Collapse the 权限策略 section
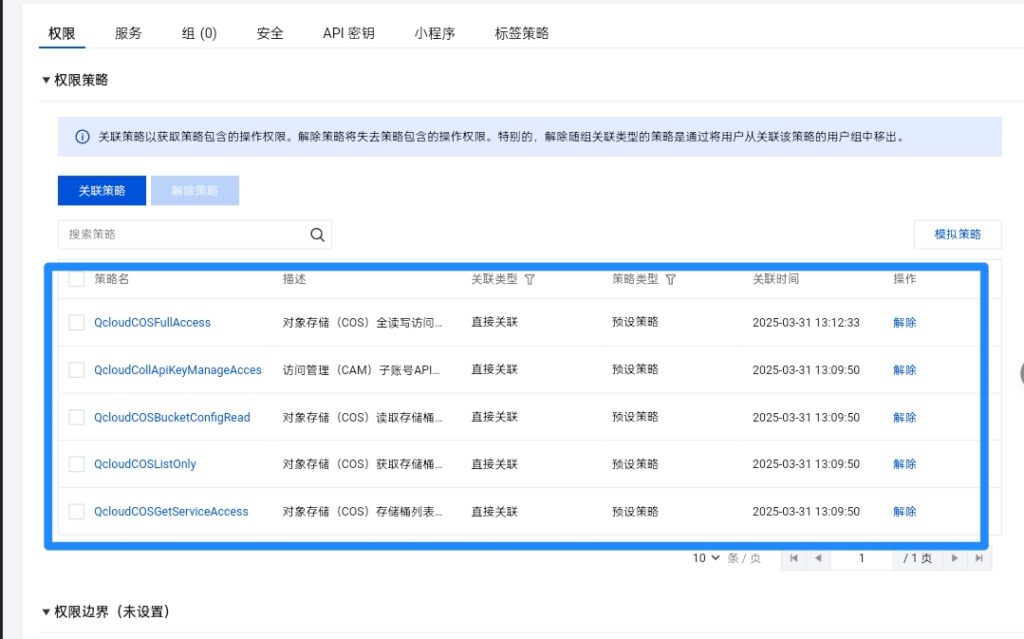This screenshot has height=639, width=1024. pyautogui.click(x=46, y=80)
